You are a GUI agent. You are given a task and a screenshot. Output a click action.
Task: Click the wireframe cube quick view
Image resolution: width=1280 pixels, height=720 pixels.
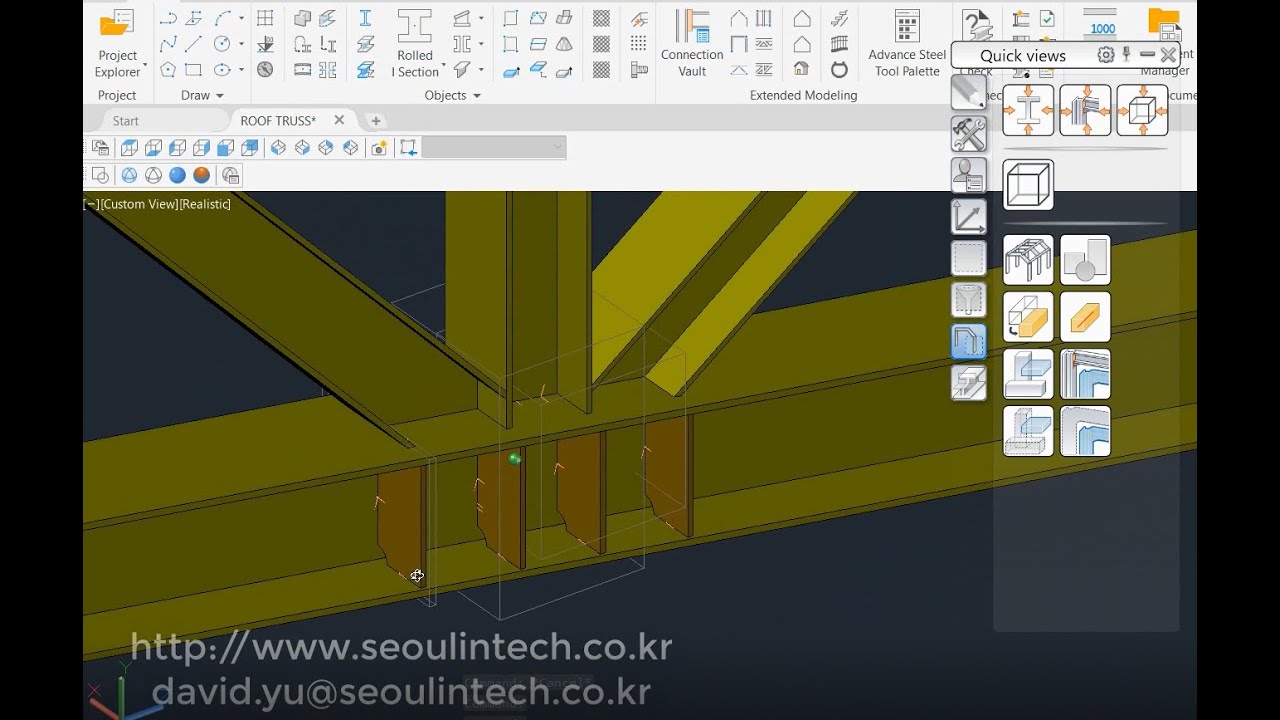[x=1028, y=185]
